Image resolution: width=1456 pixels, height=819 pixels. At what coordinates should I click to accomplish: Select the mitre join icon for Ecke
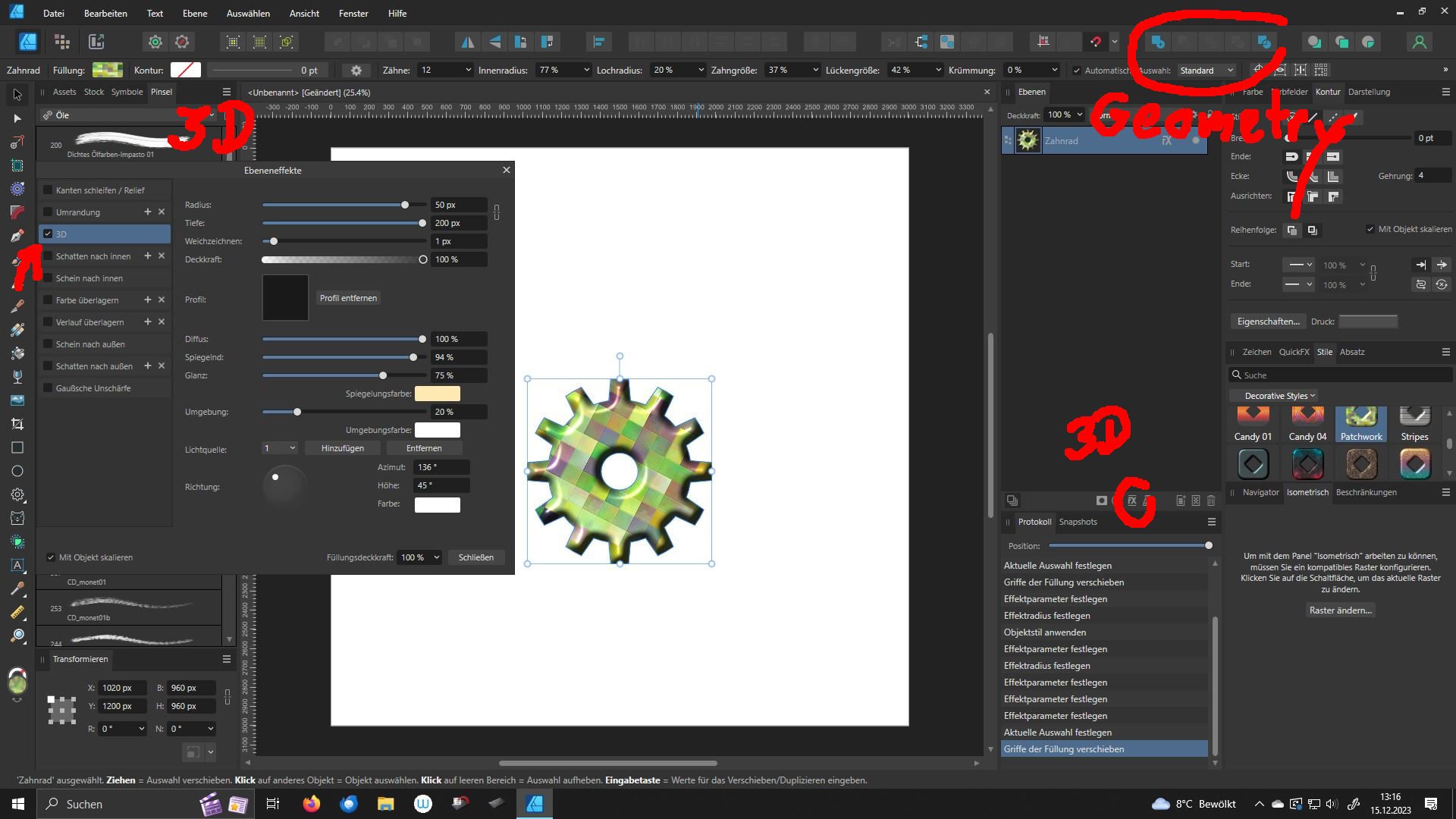tap(1333, 176)
